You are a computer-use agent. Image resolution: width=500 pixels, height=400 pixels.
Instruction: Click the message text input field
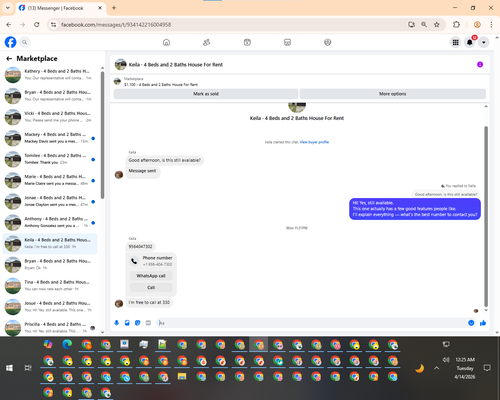[312, 323]
